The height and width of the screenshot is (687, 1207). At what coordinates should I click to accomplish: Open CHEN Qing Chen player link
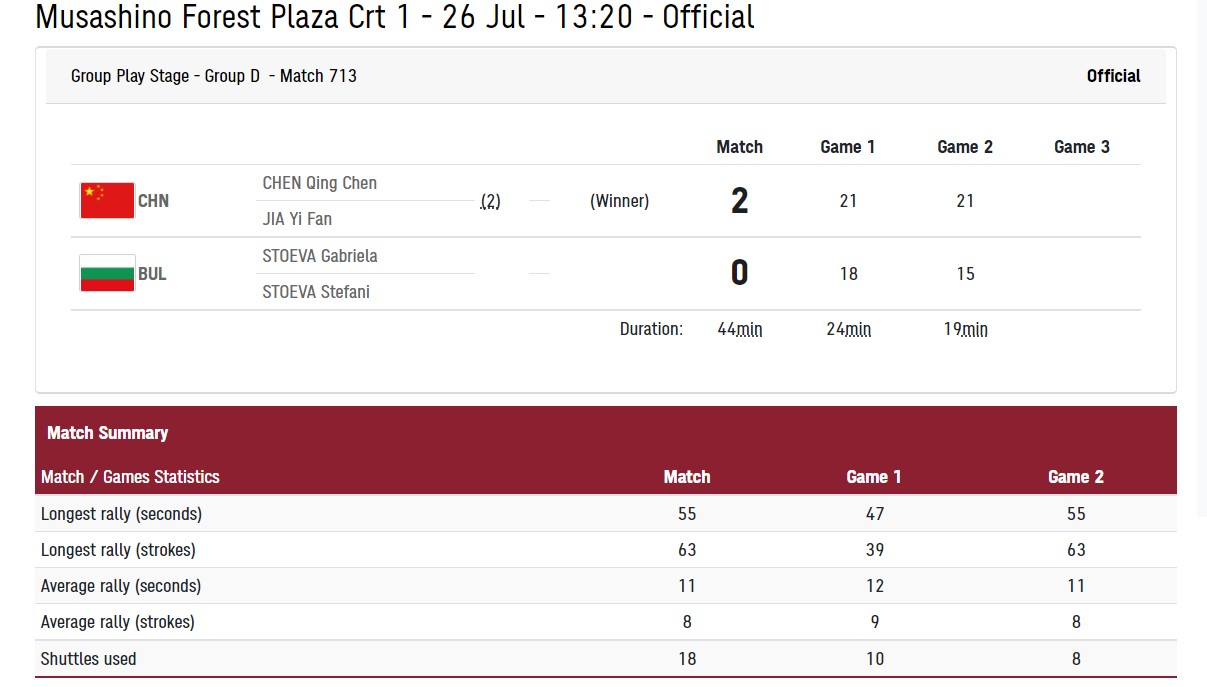click(x=320, y=183)
